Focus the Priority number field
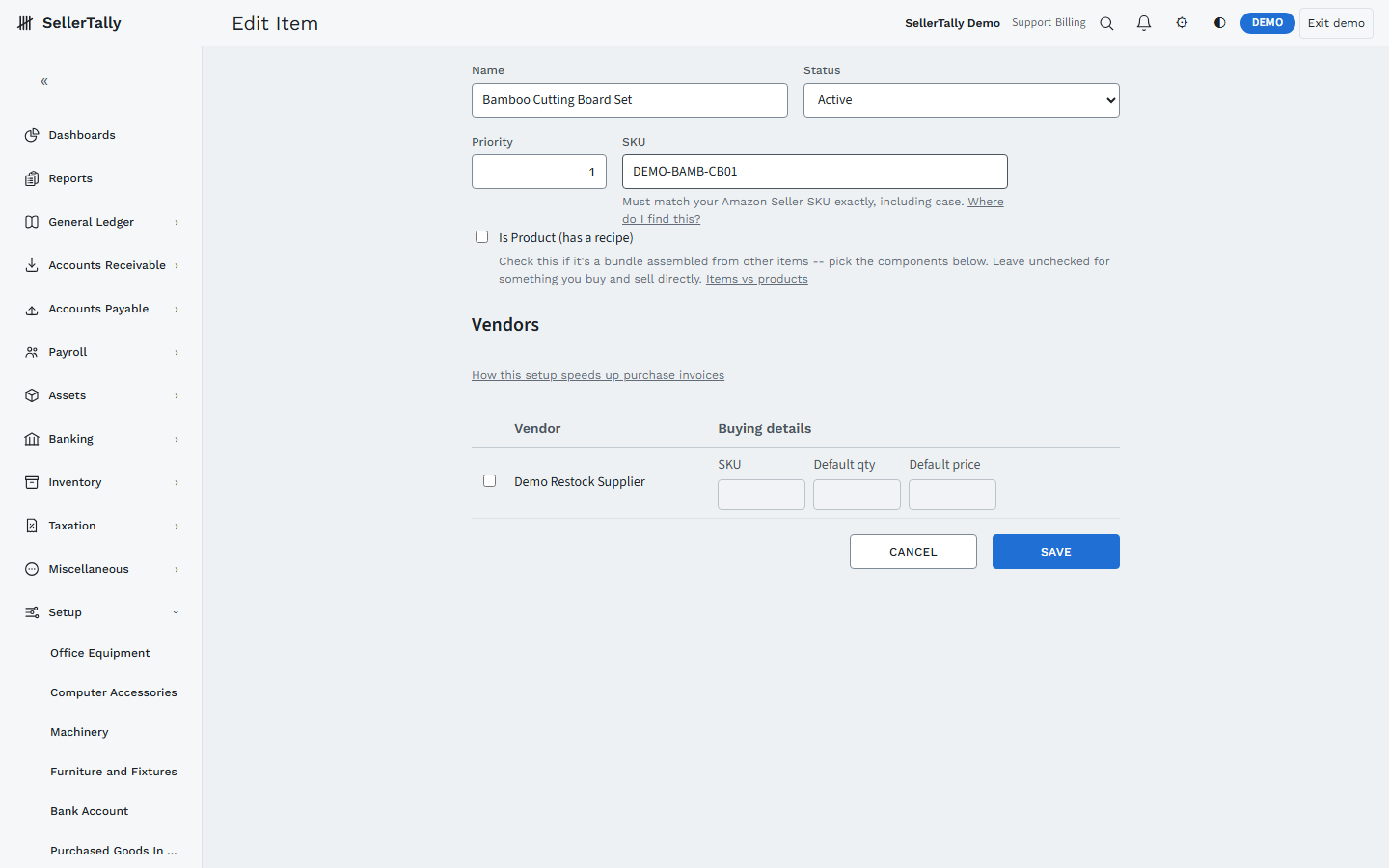The height and width of the screenshot is (868, 1389). 539,172
